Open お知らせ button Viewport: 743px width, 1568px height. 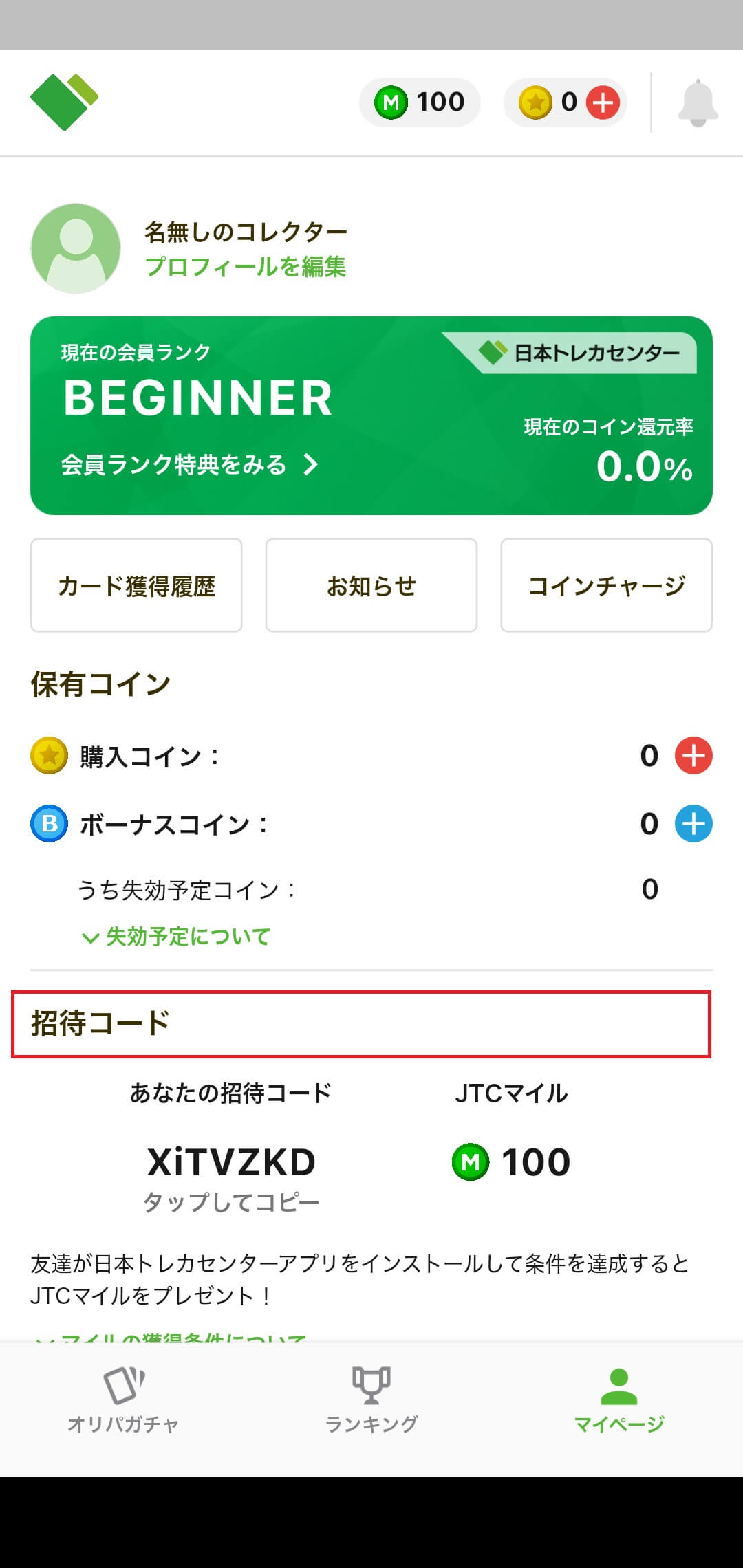371,586
